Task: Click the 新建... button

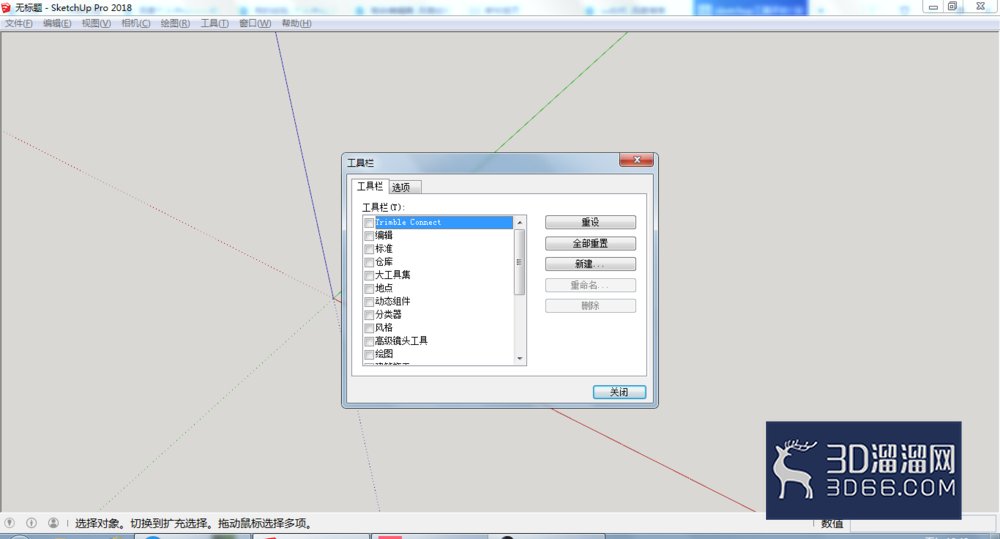Action: click(590, 264)
